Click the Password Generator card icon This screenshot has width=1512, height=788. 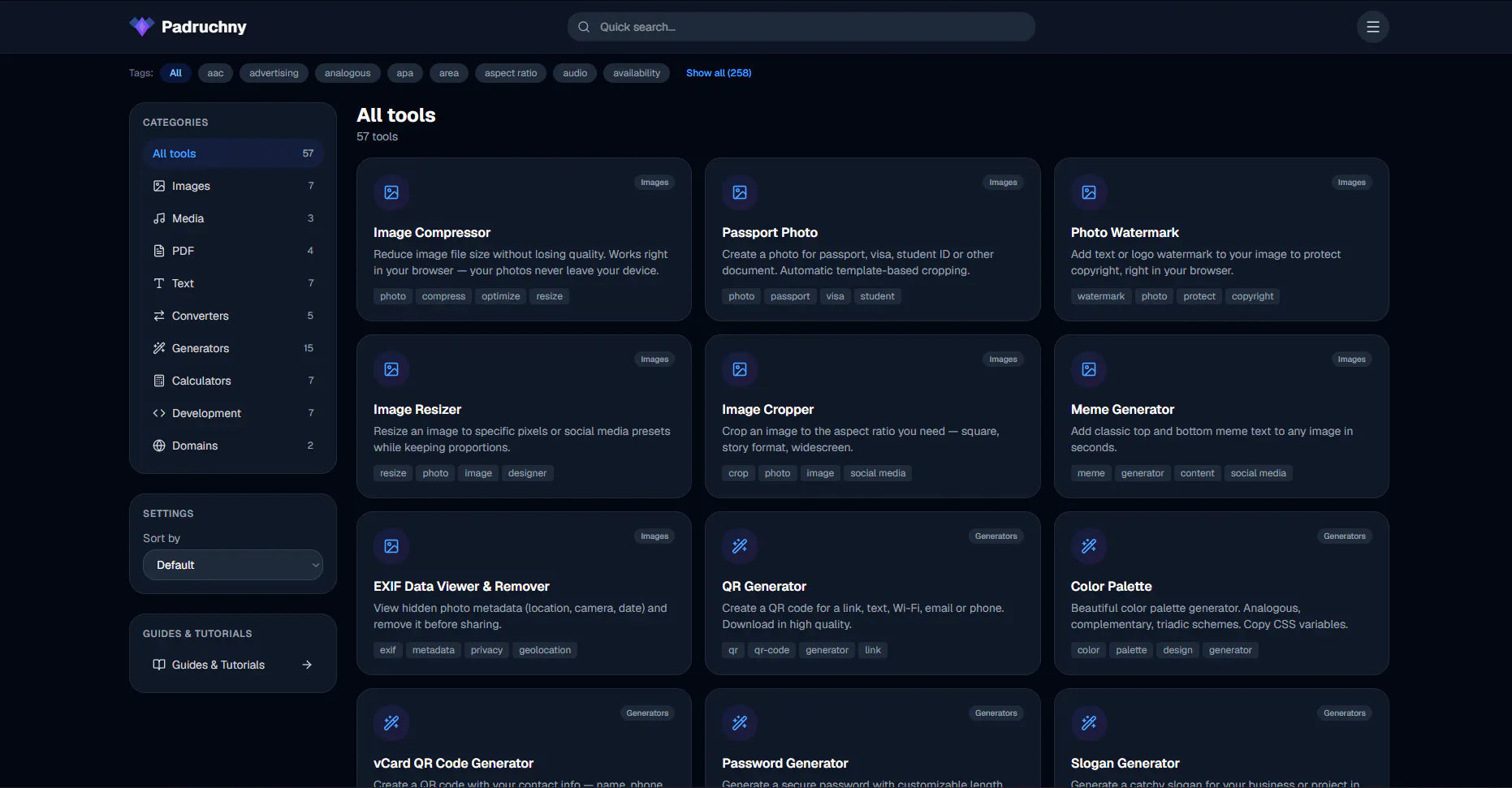pos(740,723)
